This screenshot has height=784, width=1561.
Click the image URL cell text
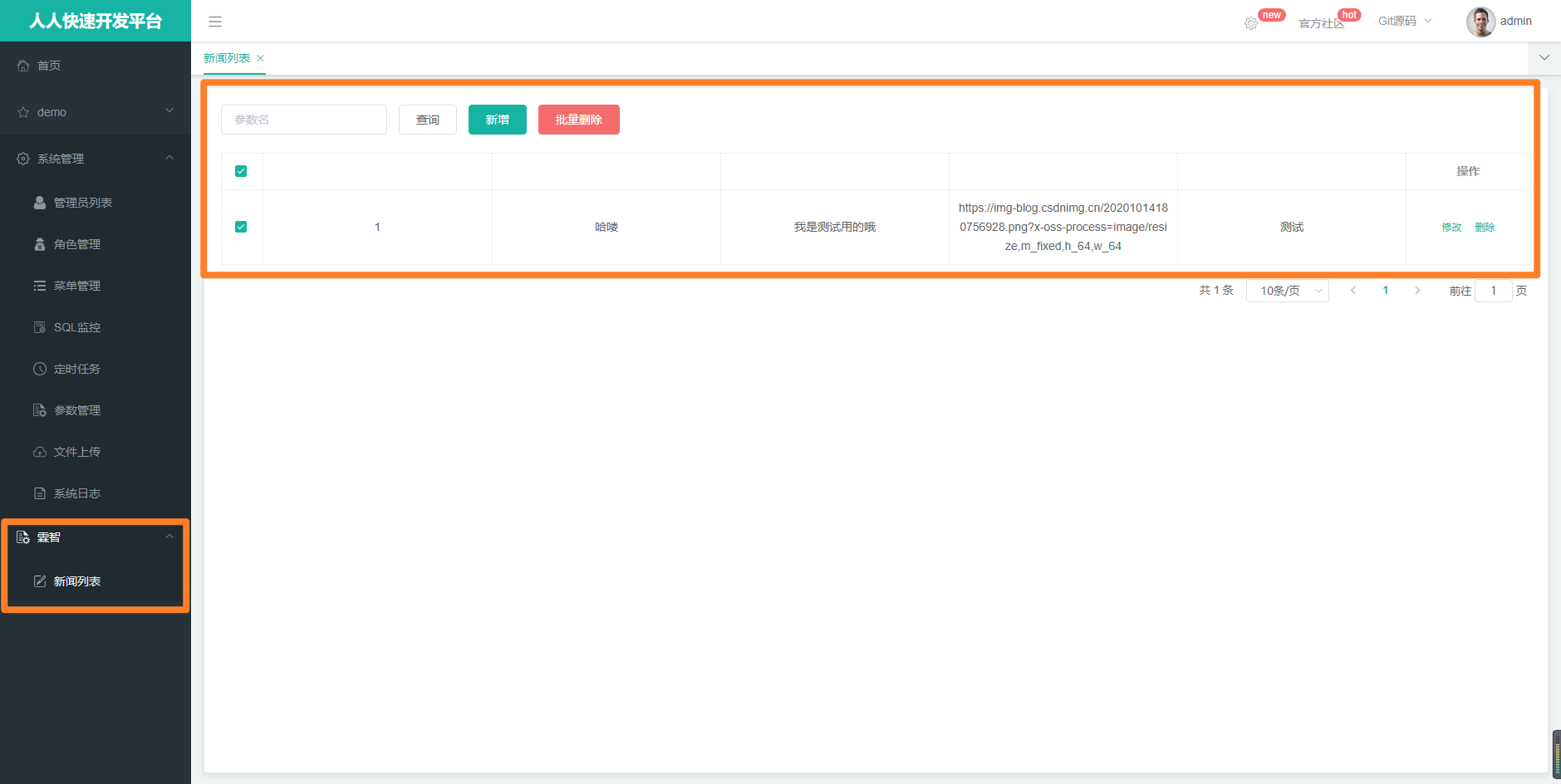click(1063, 227)
